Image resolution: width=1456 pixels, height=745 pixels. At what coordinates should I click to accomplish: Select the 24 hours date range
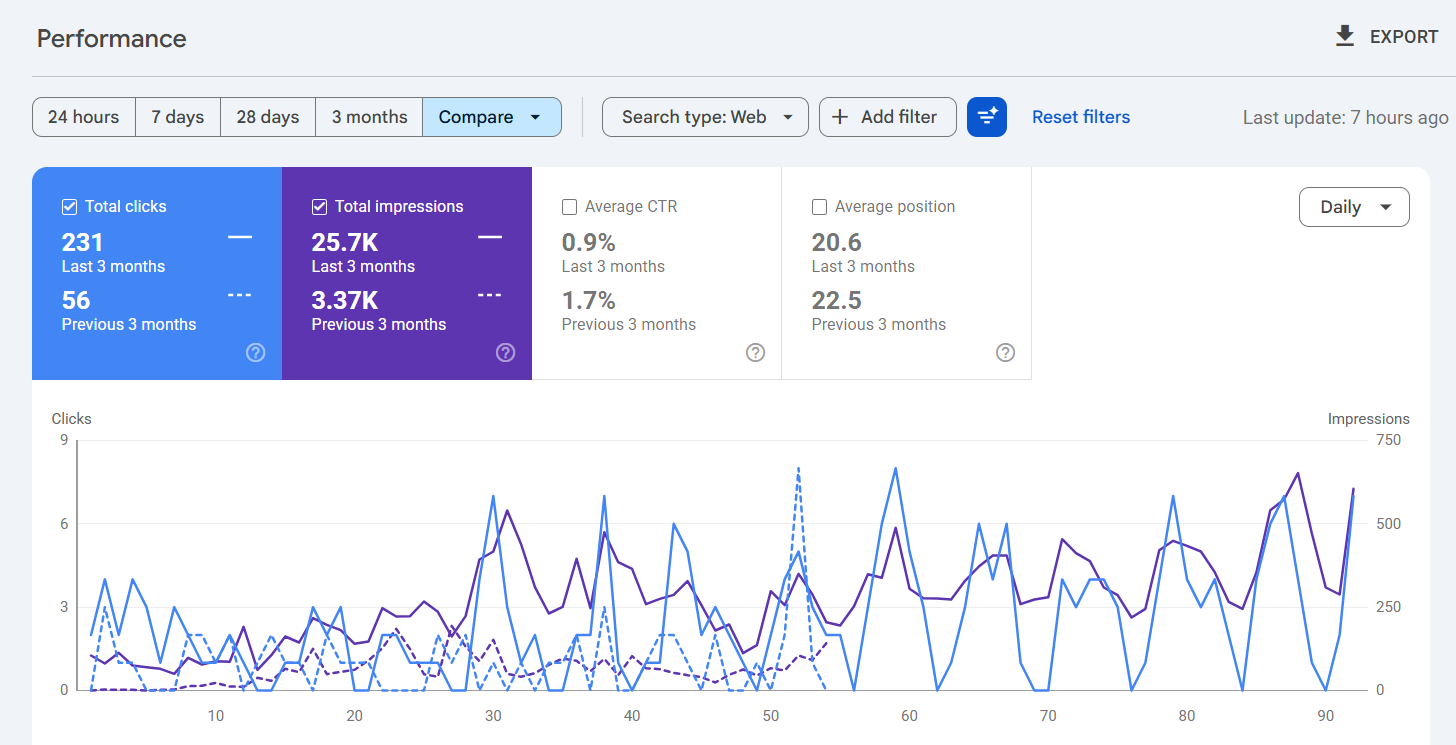[x=84, y=117]
